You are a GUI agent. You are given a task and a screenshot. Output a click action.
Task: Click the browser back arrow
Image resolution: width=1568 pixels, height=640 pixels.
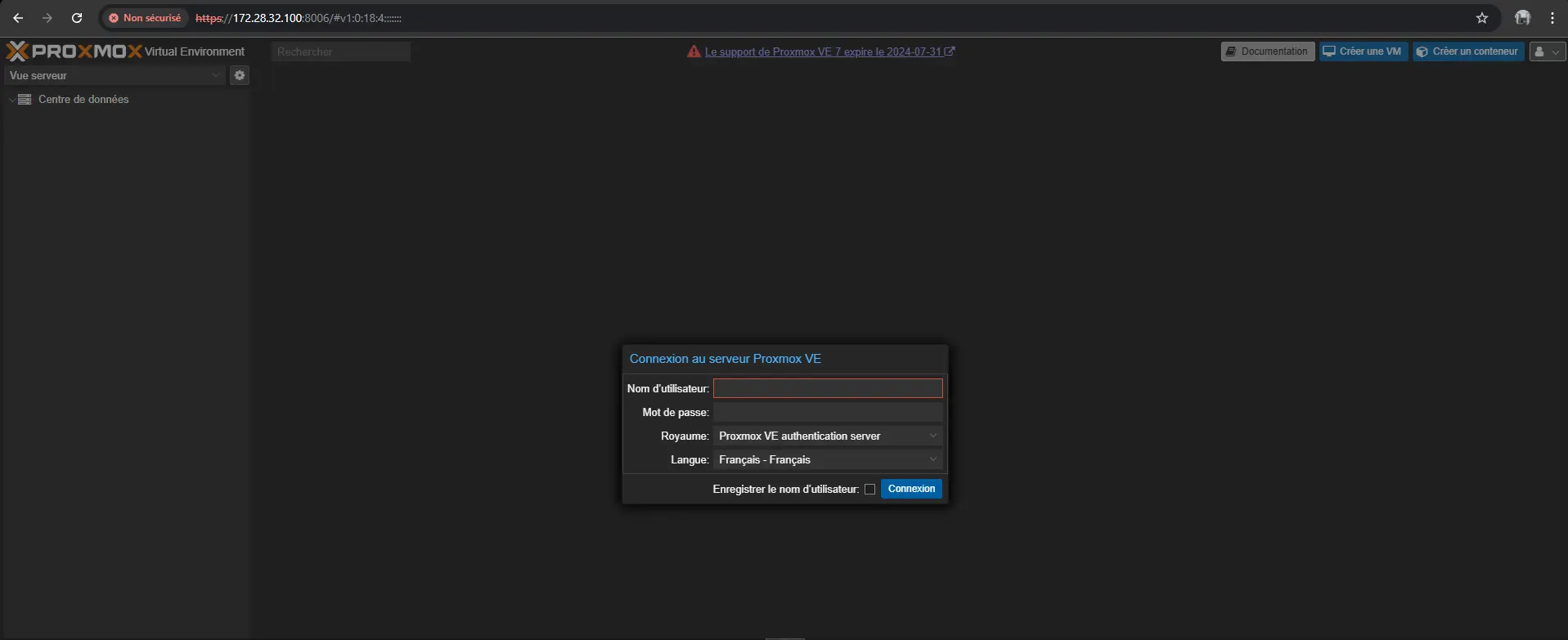tap(18, 18)
